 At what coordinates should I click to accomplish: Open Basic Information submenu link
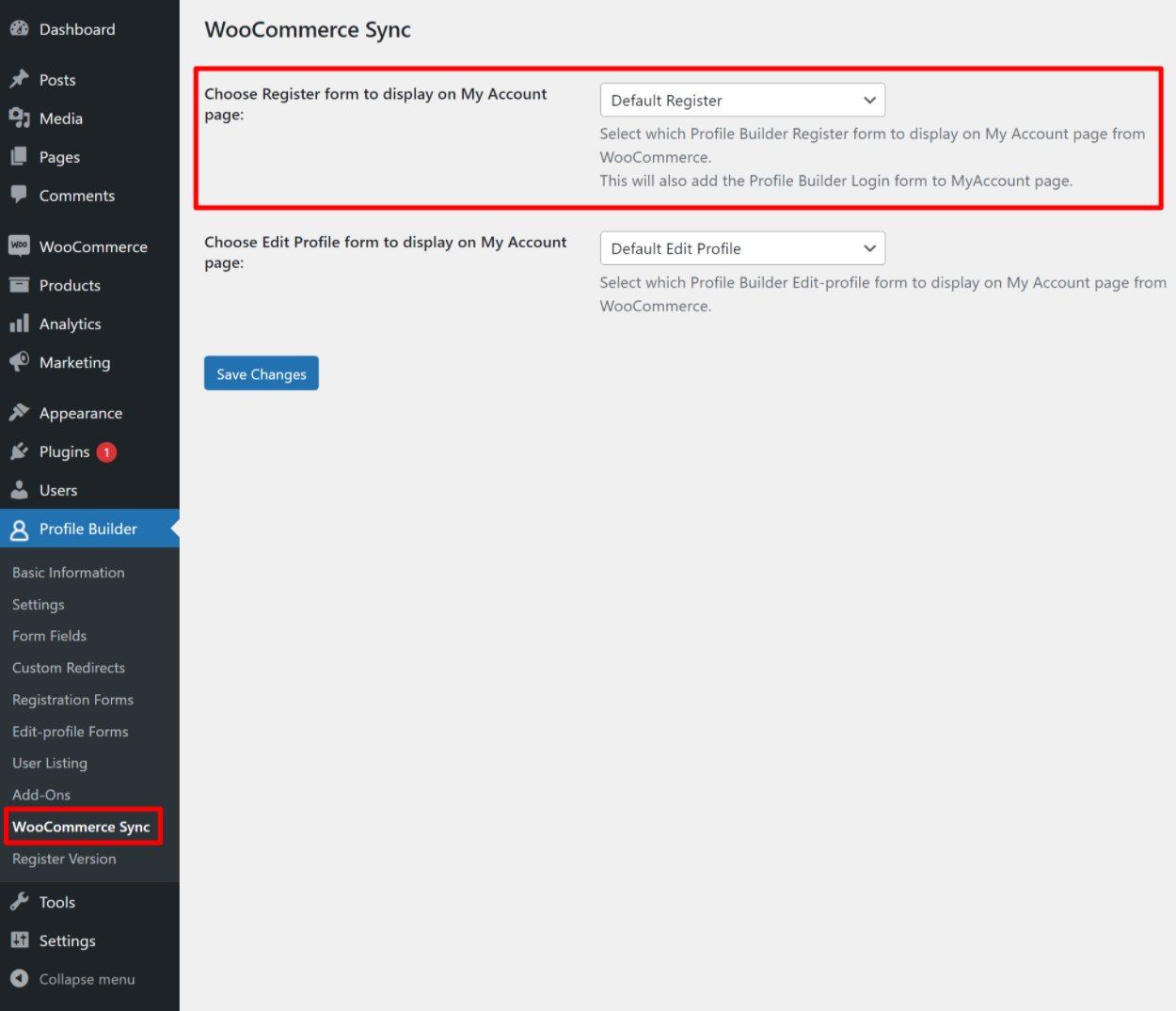68,572
